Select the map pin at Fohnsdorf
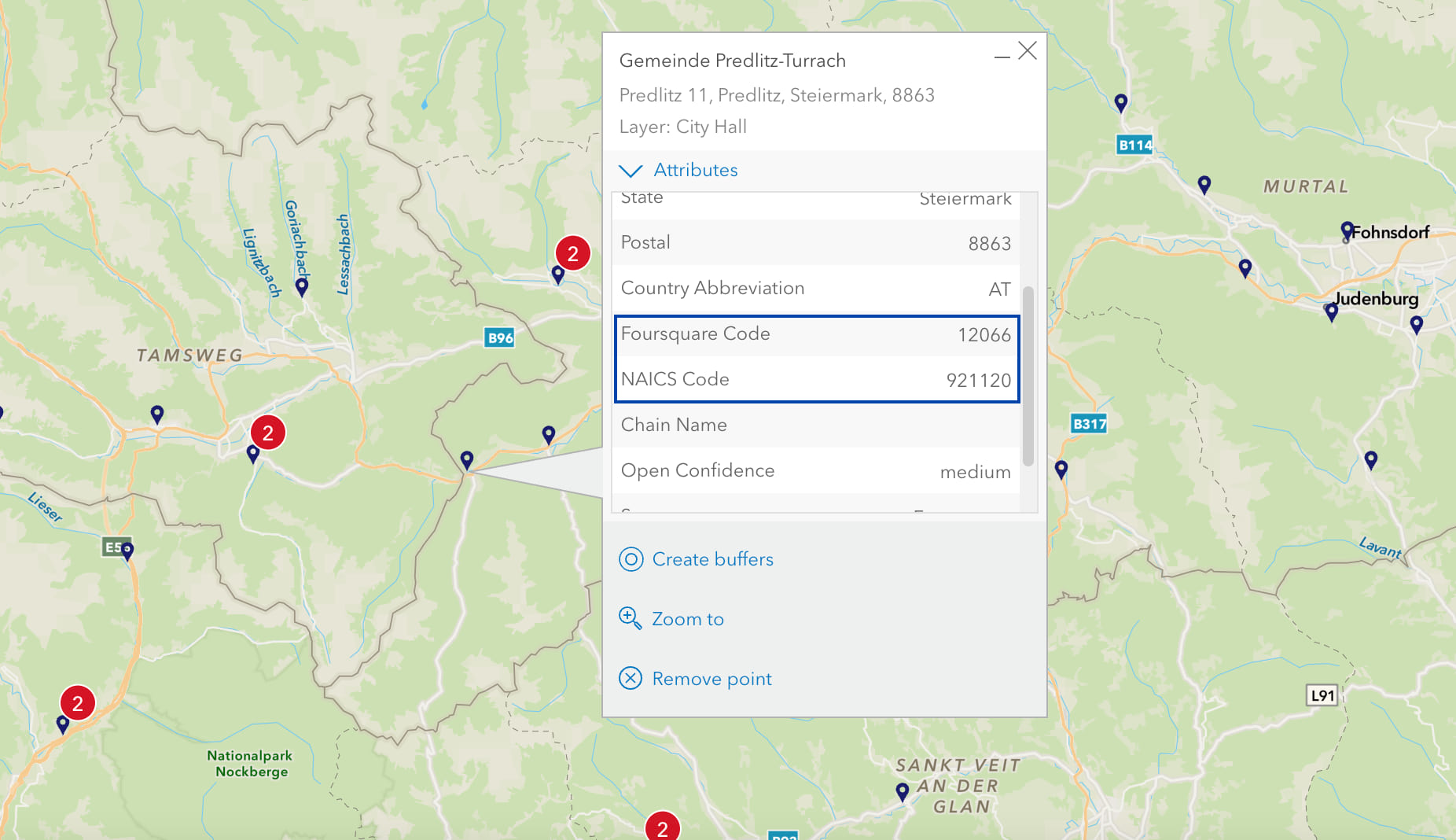1456x840 pixels. [x=1348, y=231]
